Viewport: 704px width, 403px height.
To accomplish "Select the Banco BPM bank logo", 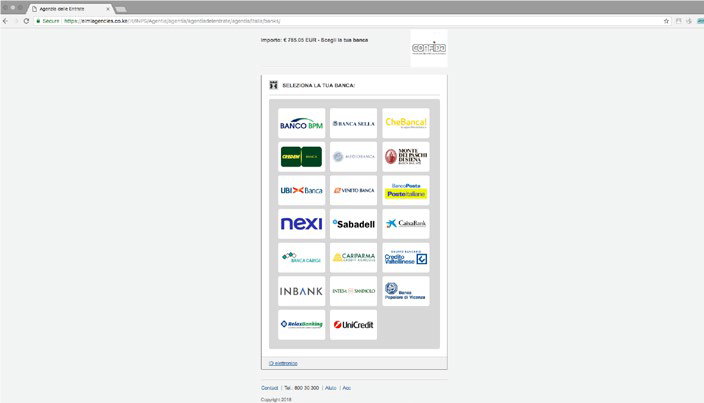I will 301,123.
